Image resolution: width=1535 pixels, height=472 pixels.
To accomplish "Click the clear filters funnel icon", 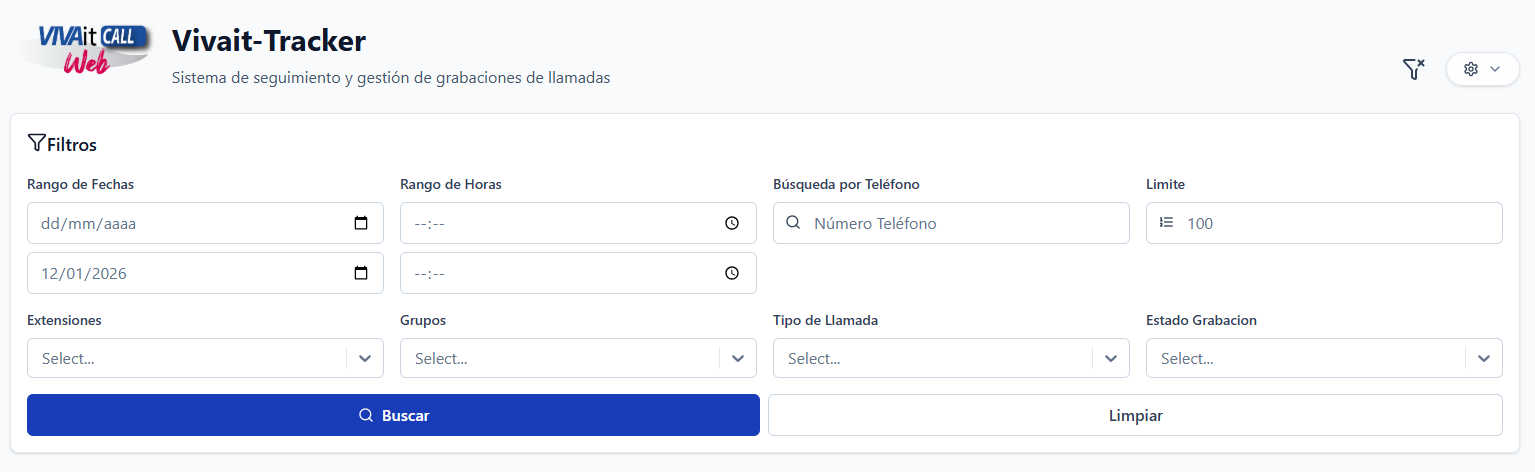I will (x=1413, y=69).
